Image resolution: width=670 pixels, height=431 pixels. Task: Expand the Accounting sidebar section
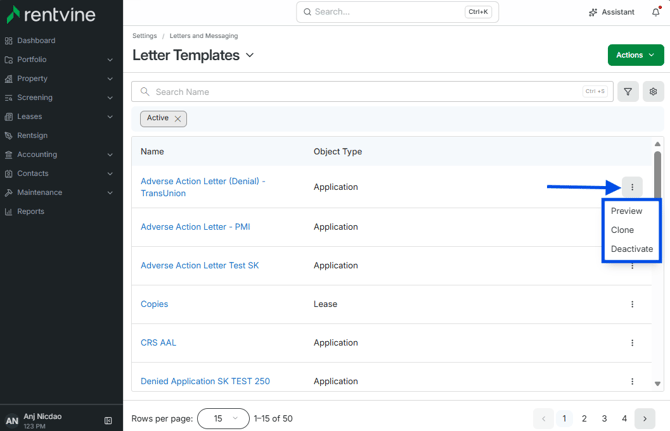click(x=110, y=155)
